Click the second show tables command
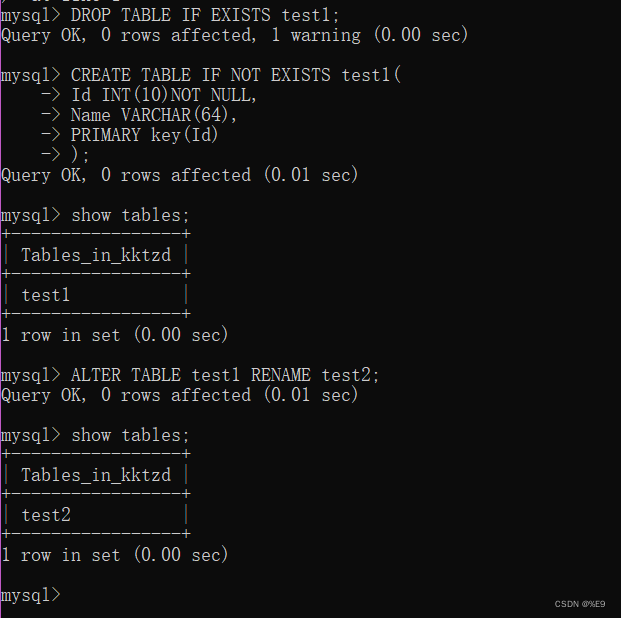The height and width of the screenshot is (618, 621). [x=130, y=435]
